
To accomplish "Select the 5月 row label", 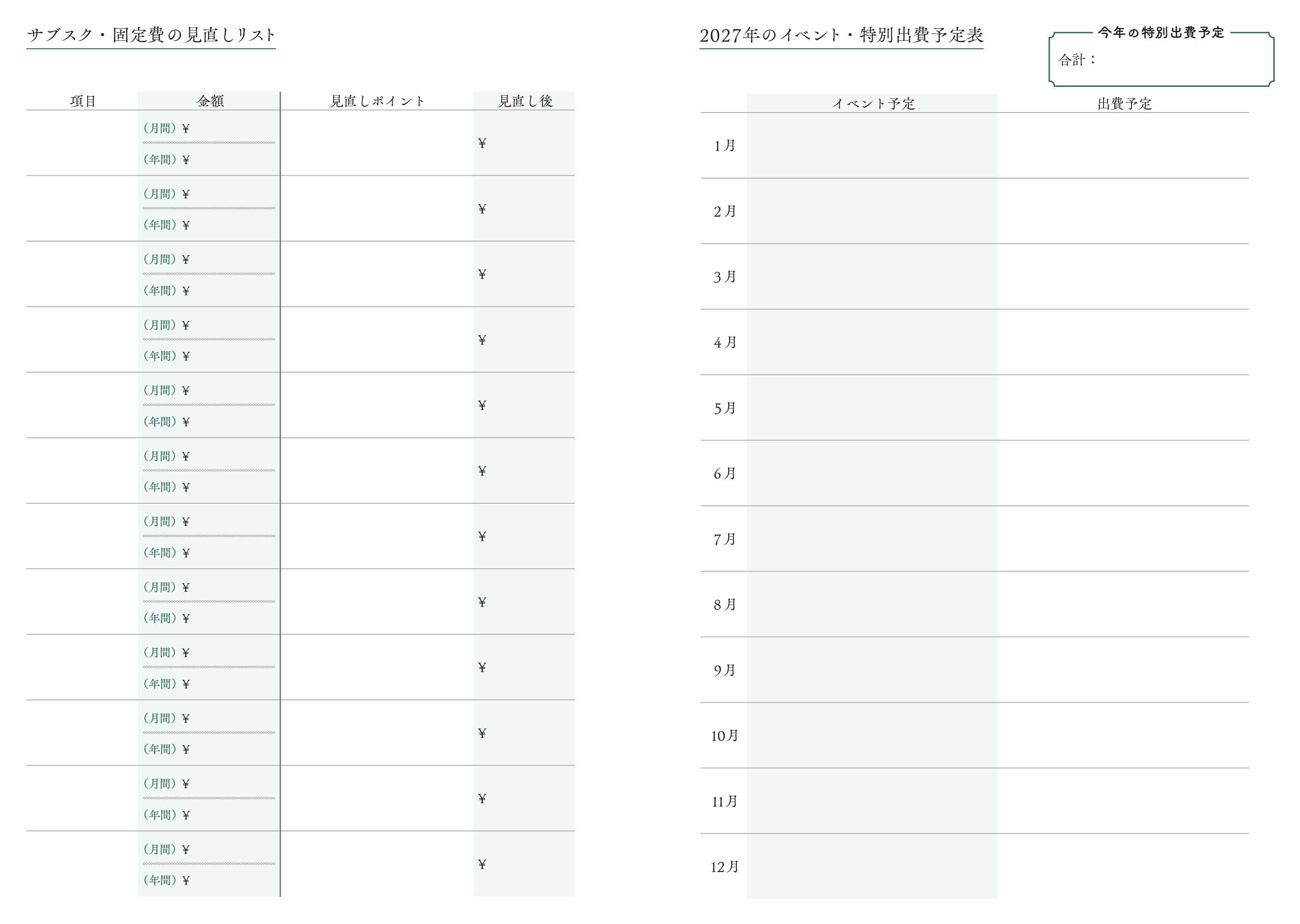I will 724,408.
